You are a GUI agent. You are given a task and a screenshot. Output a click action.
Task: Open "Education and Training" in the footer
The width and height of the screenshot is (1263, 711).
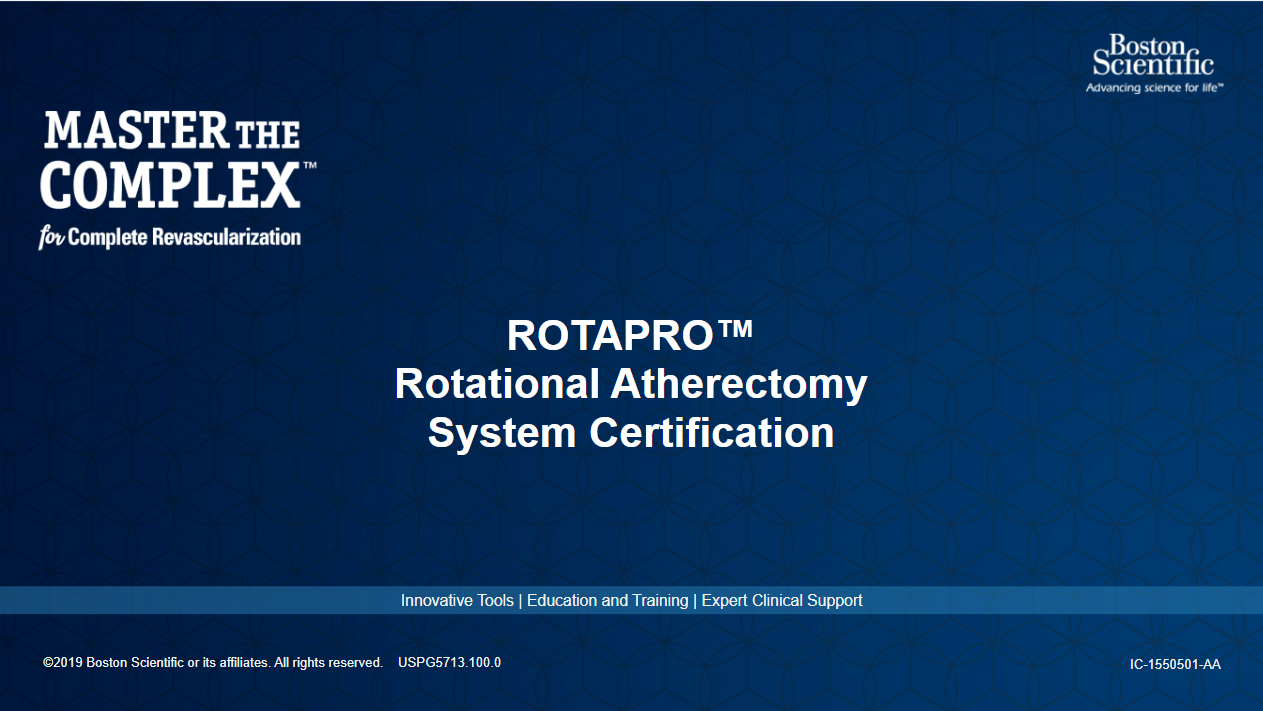click(607, 600)
